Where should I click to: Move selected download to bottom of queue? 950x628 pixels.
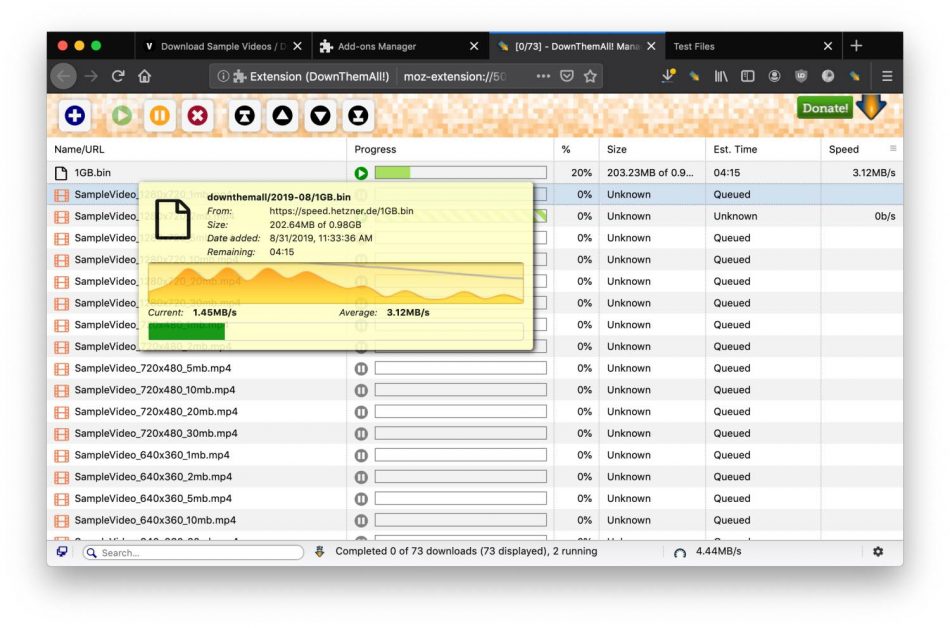[x=358, y=116]
